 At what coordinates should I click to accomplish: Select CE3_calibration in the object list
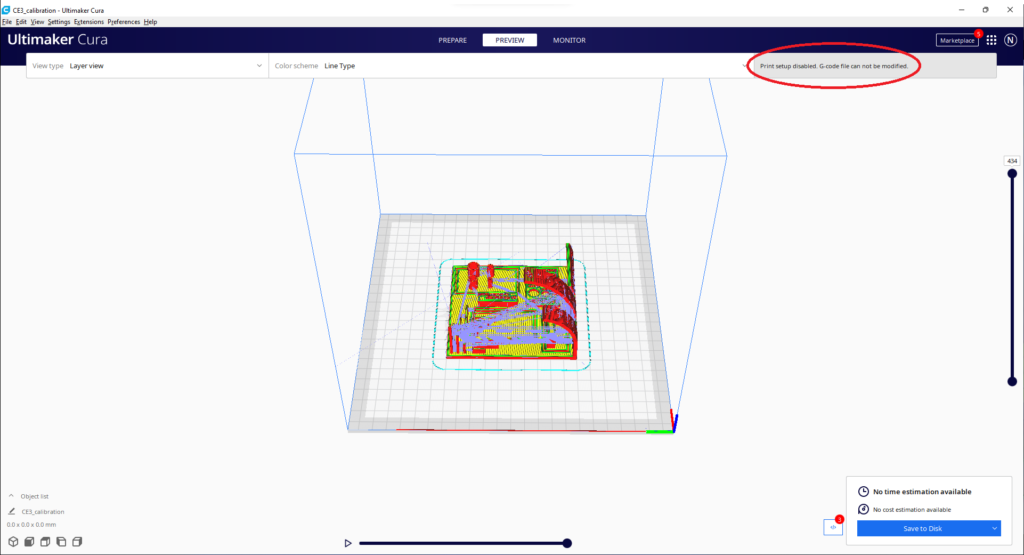coord(43,512)
